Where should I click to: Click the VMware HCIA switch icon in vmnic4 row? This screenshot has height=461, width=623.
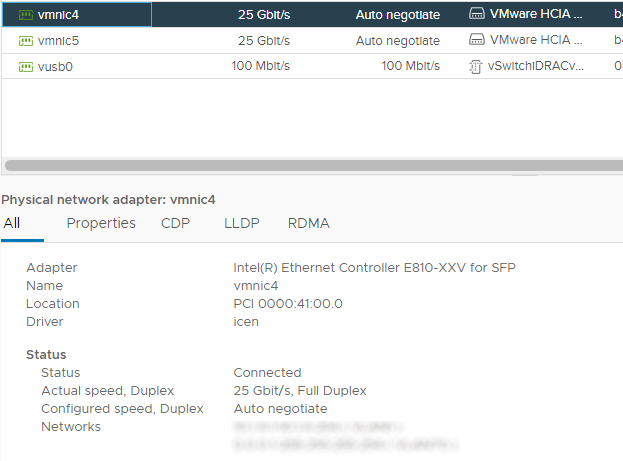point(477,14)
